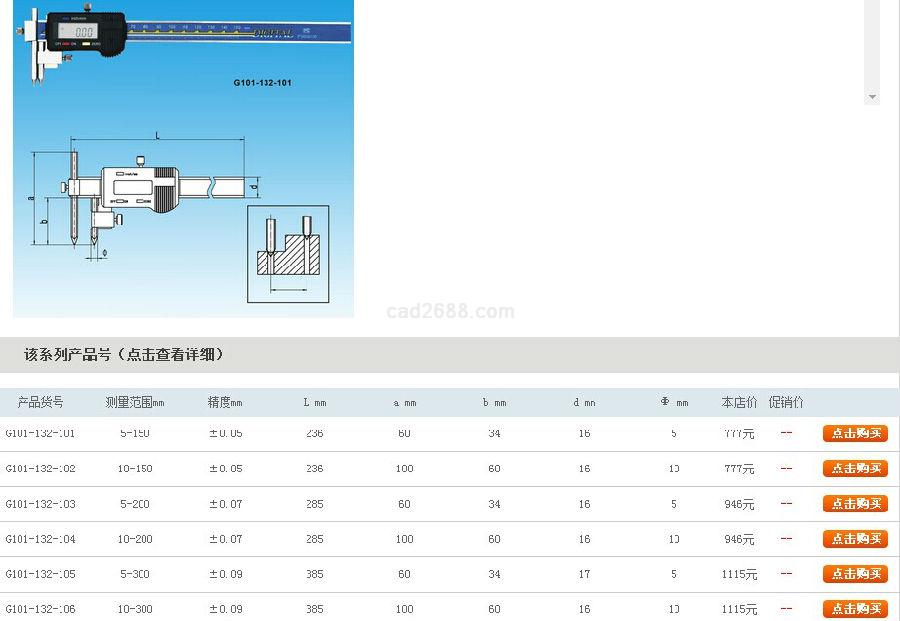Click the 本店价 column header

(x=739, y=402)
